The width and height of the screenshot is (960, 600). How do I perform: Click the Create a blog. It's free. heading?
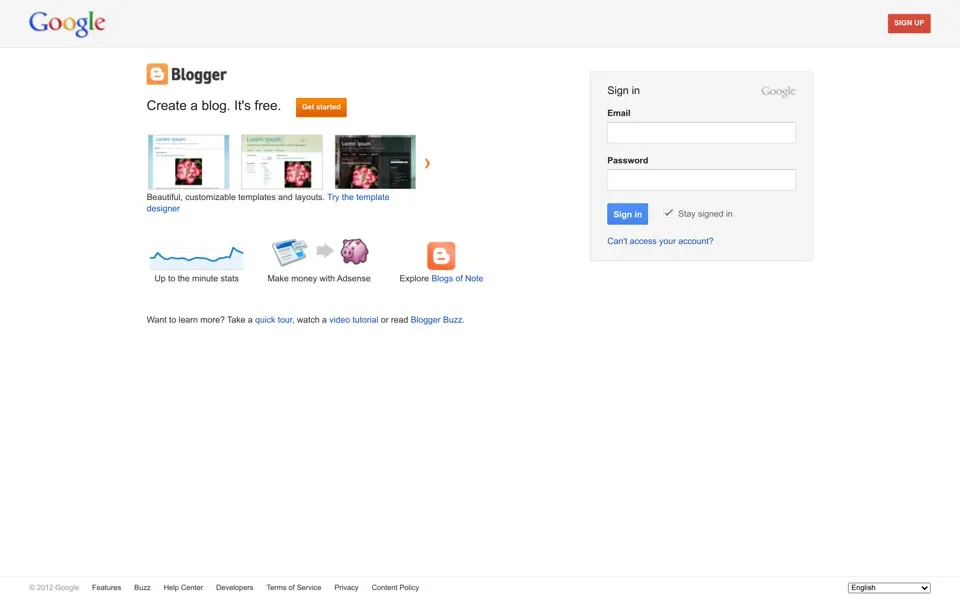[x=214, y=106]
